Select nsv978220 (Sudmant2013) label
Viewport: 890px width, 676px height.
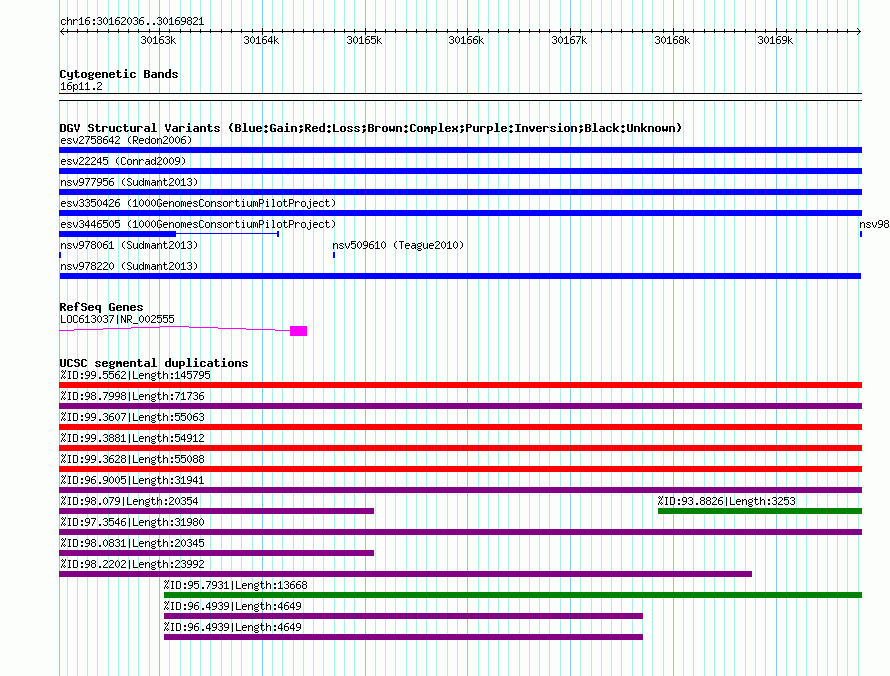click(x=129, y=266)
